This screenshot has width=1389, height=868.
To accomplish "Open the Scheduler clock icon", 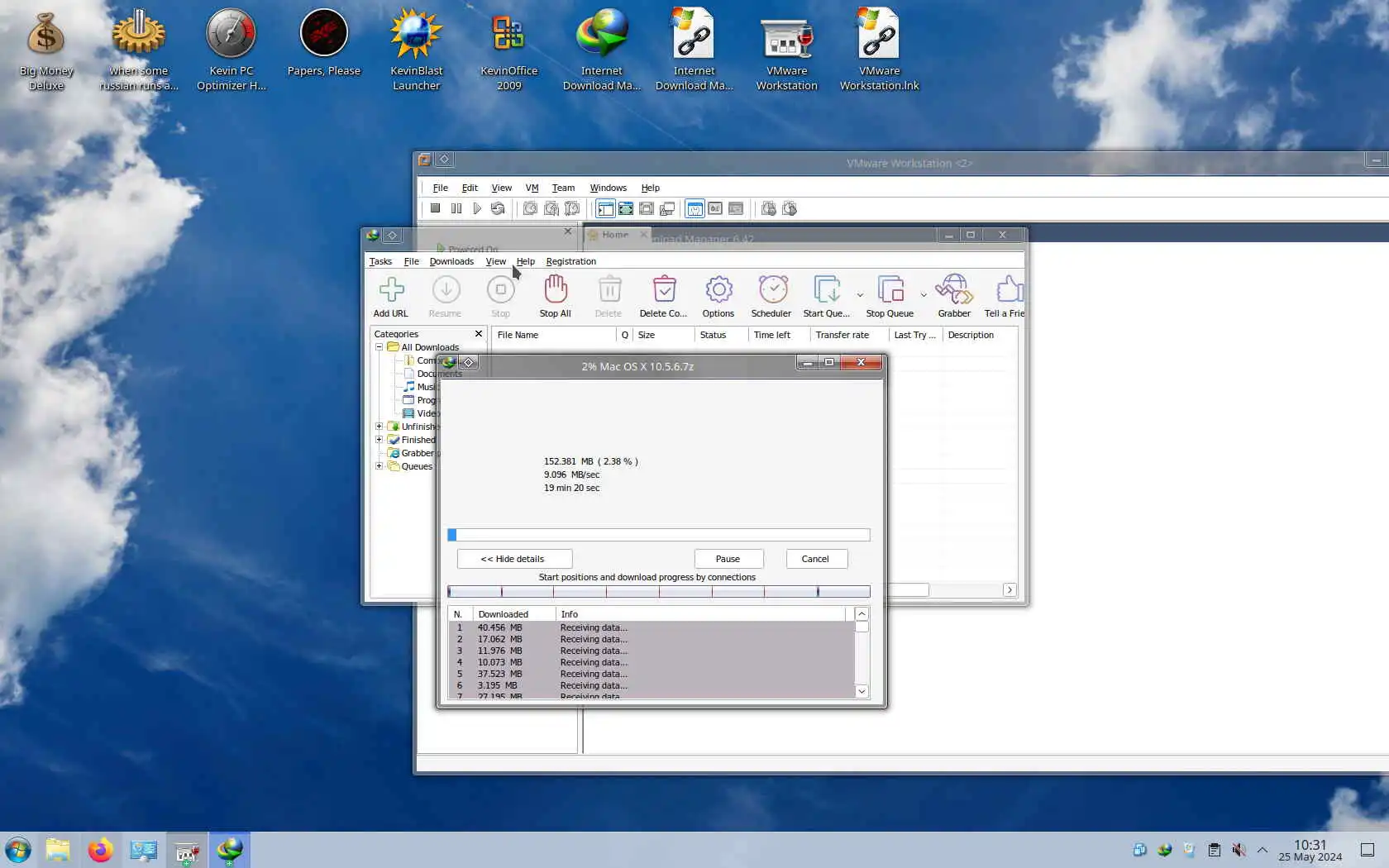I will point(771,297).
